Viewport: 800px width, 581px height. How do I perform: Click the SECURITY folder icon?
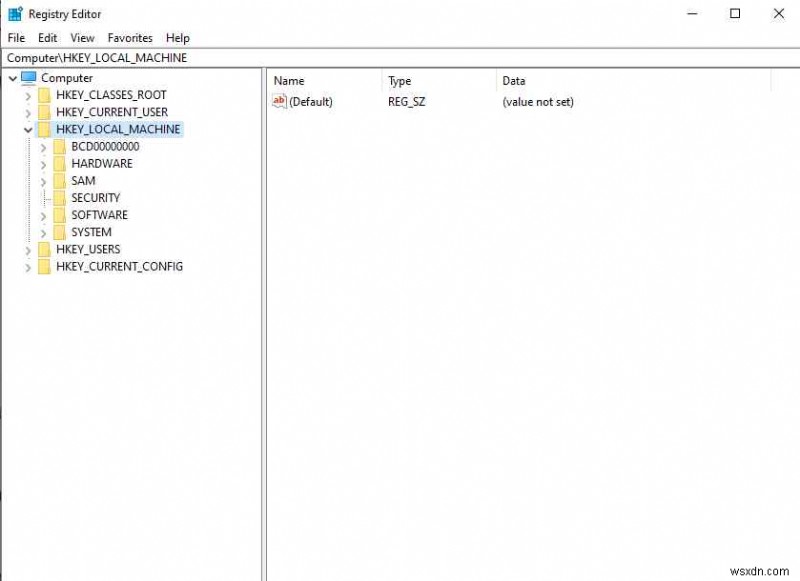[x=58, y=198]
